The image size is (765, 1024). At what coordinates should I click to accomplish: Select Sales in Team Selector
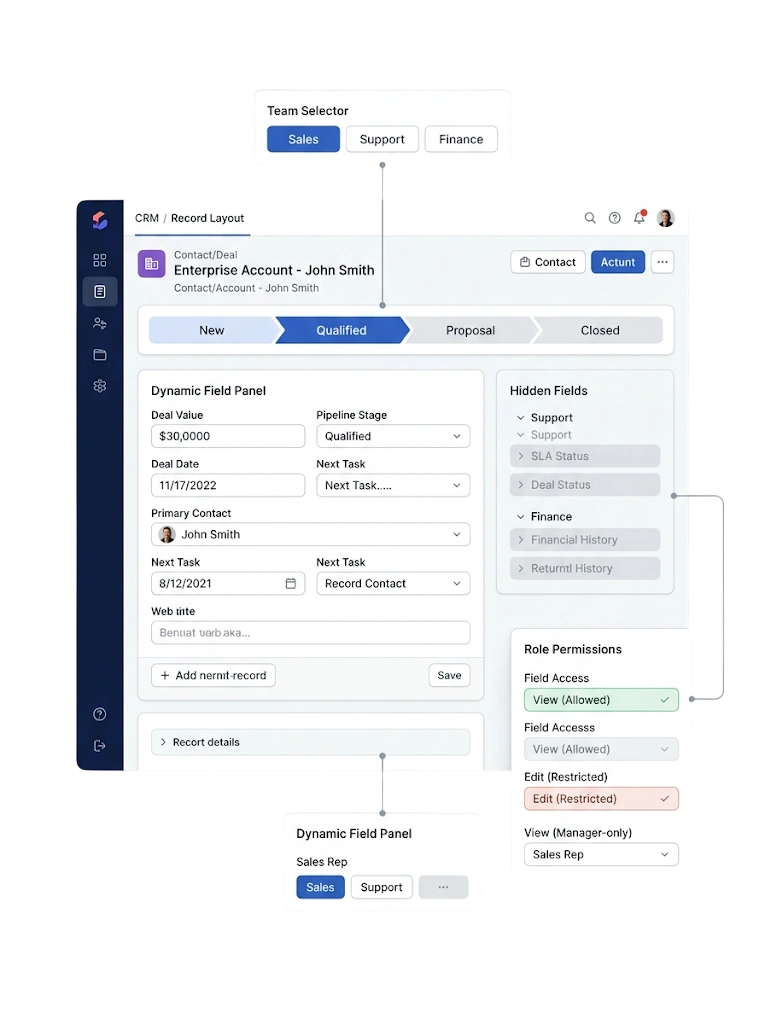[303, 139]
